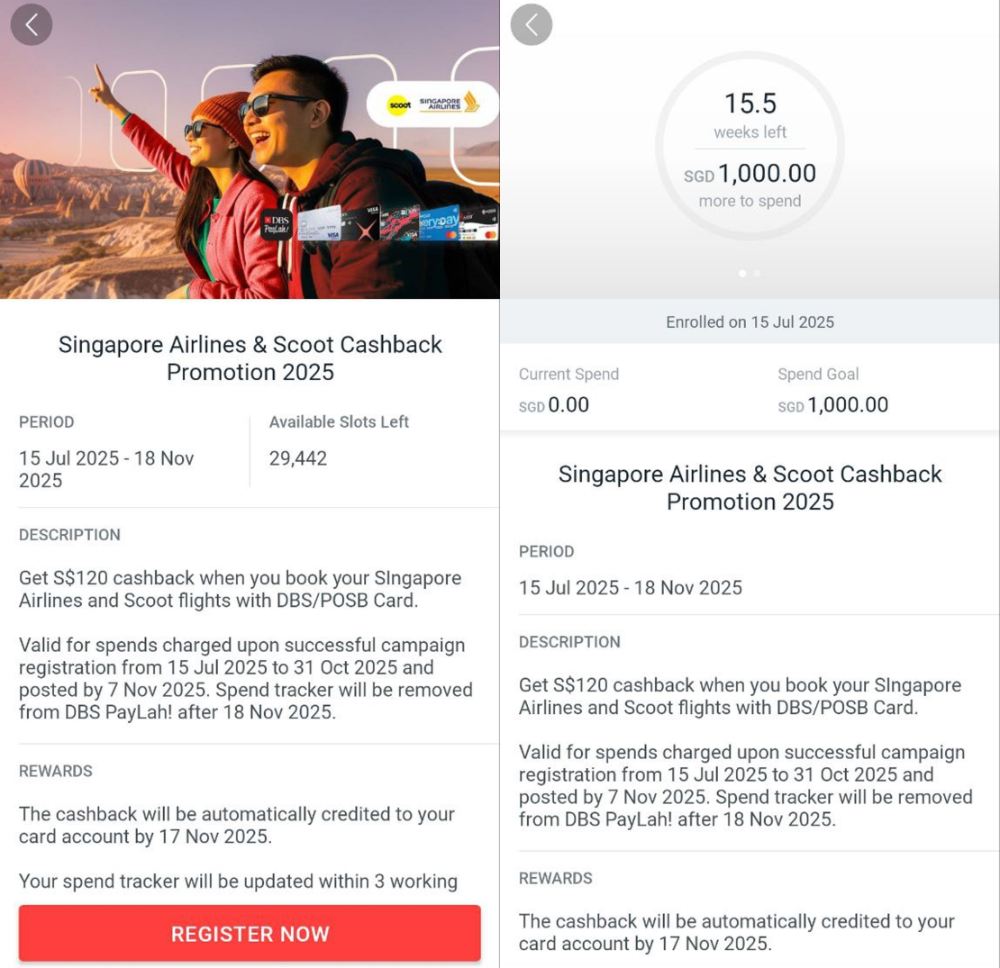
Task: Select the first carousel page dot
Action: [742, 272]
